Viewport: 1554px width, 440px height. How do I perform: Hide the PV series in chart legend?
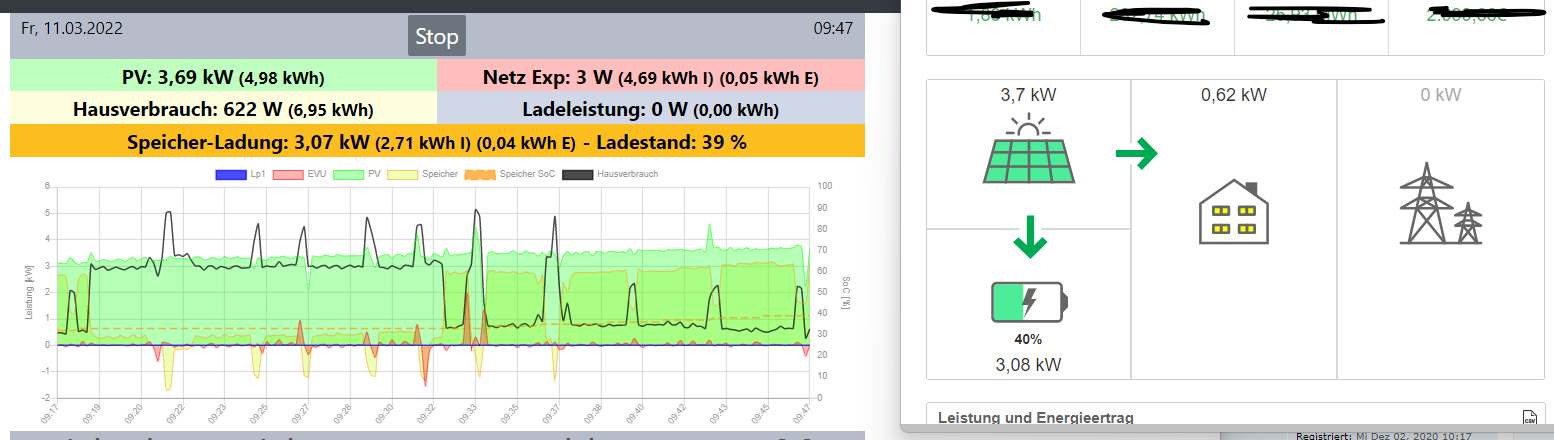click(355, 174)
